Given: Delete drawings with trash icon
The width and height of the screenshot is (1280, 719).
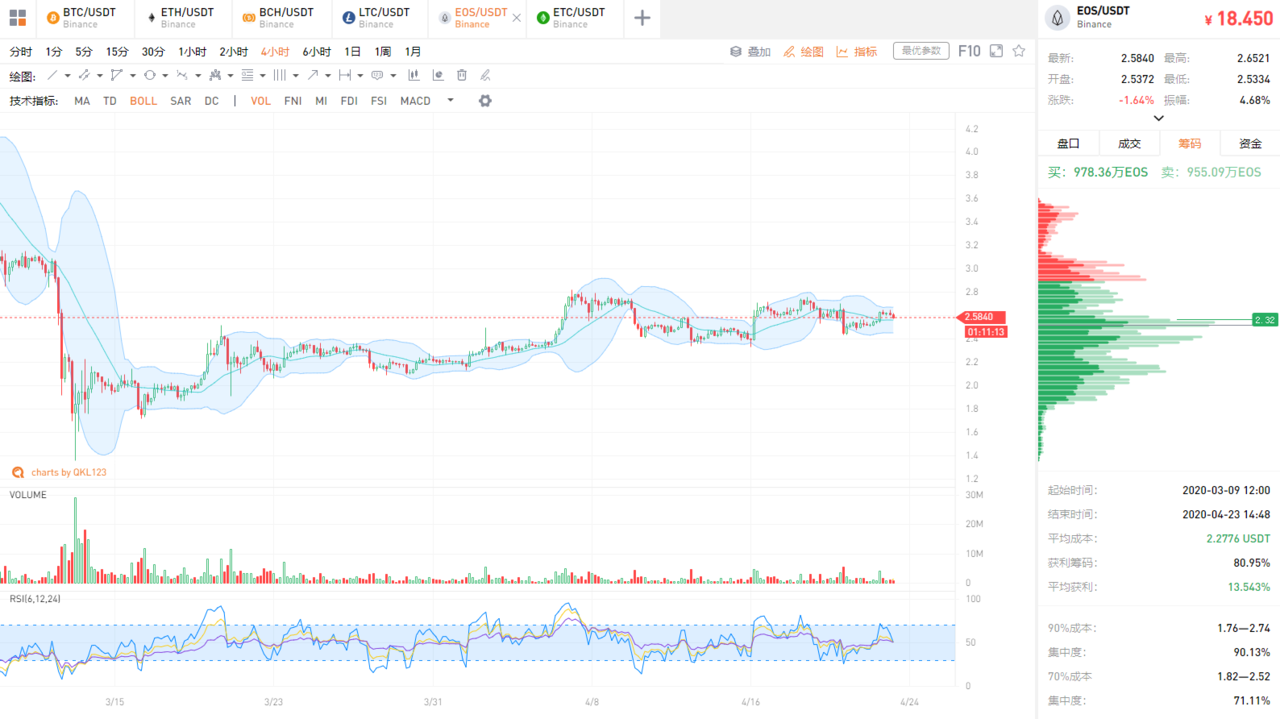Looking at the screenshot, I should click(x=461, y=75).
